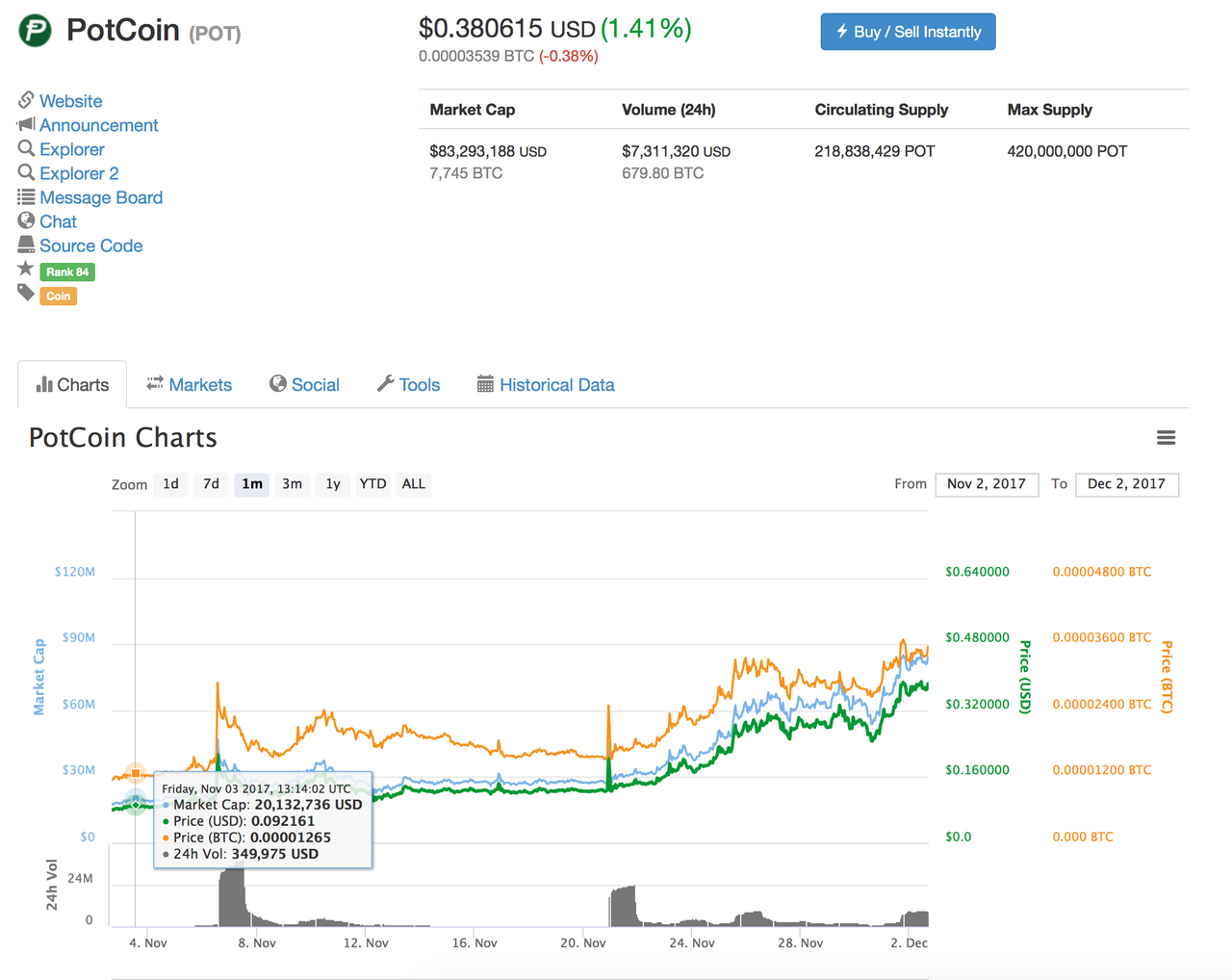Select the ALL zoom range
This screenshot has height=980, width=1232.
click(x=413, y=484)
